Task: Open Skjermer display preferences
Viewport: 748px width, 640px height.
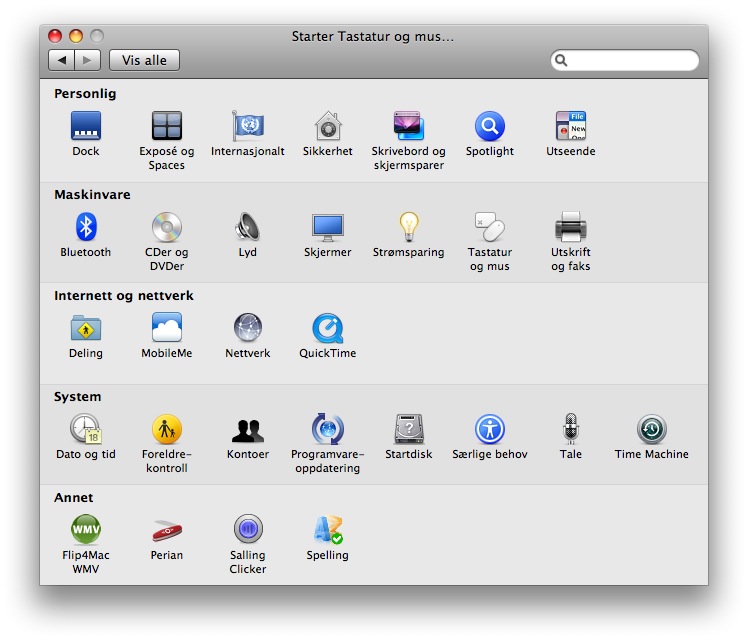Action: (x=328, y=227)
